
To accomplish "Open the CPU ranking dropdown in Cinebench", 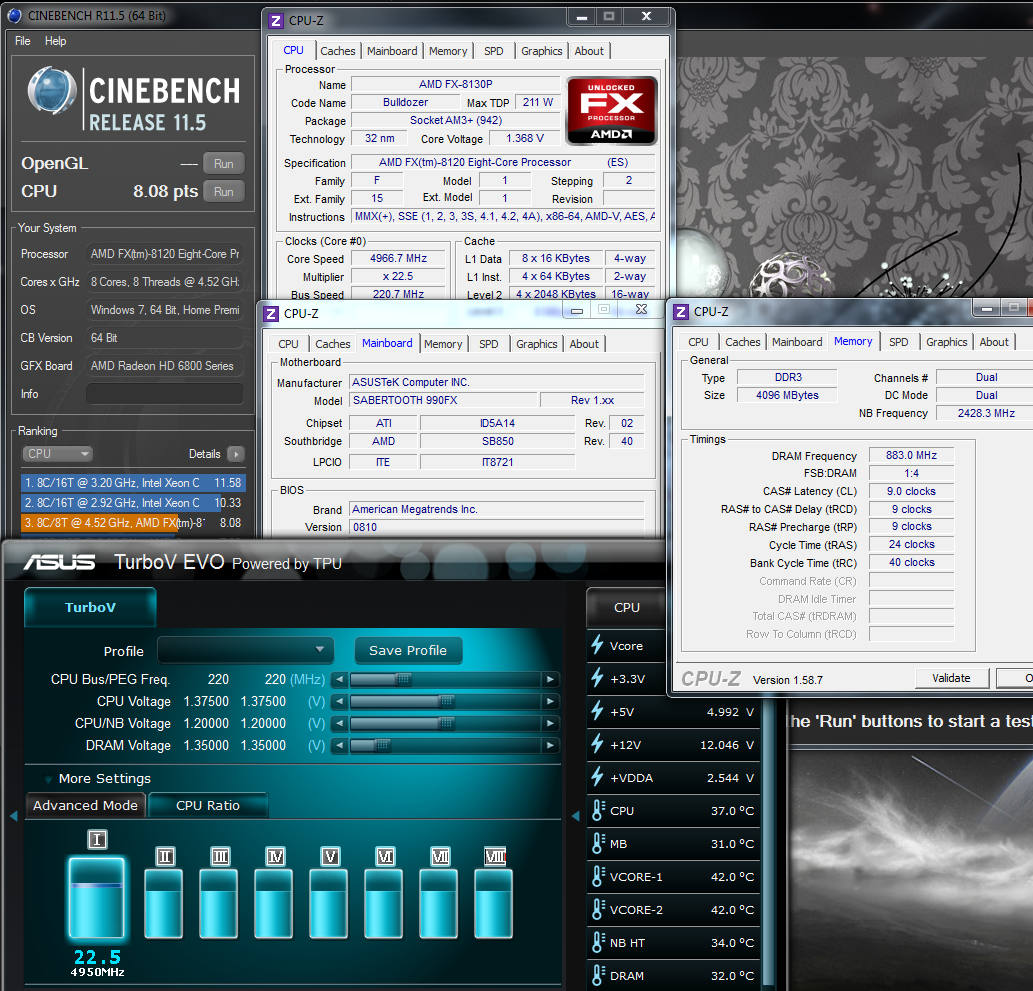I will point(57,454).
